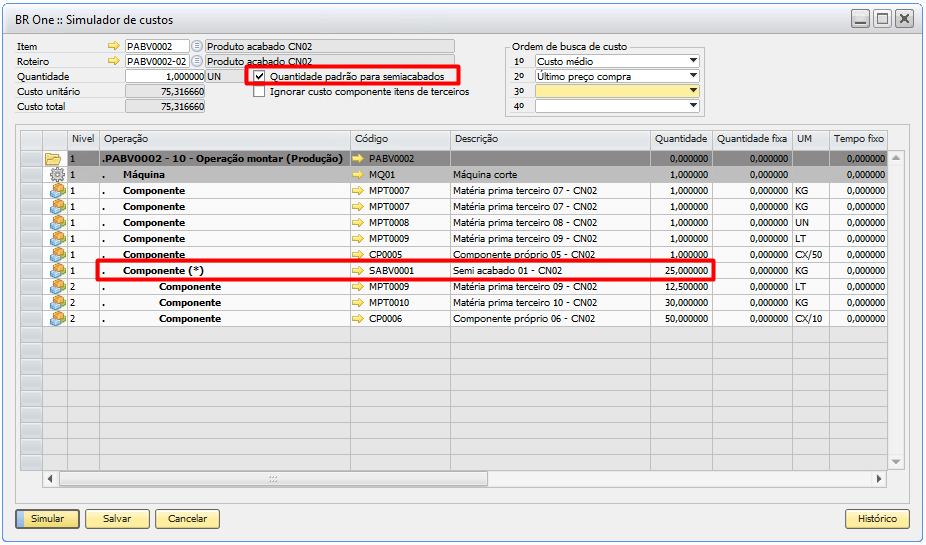Open the link arrow for code MQ01
This screenshot has width=926, height=545.
[359, 175]
